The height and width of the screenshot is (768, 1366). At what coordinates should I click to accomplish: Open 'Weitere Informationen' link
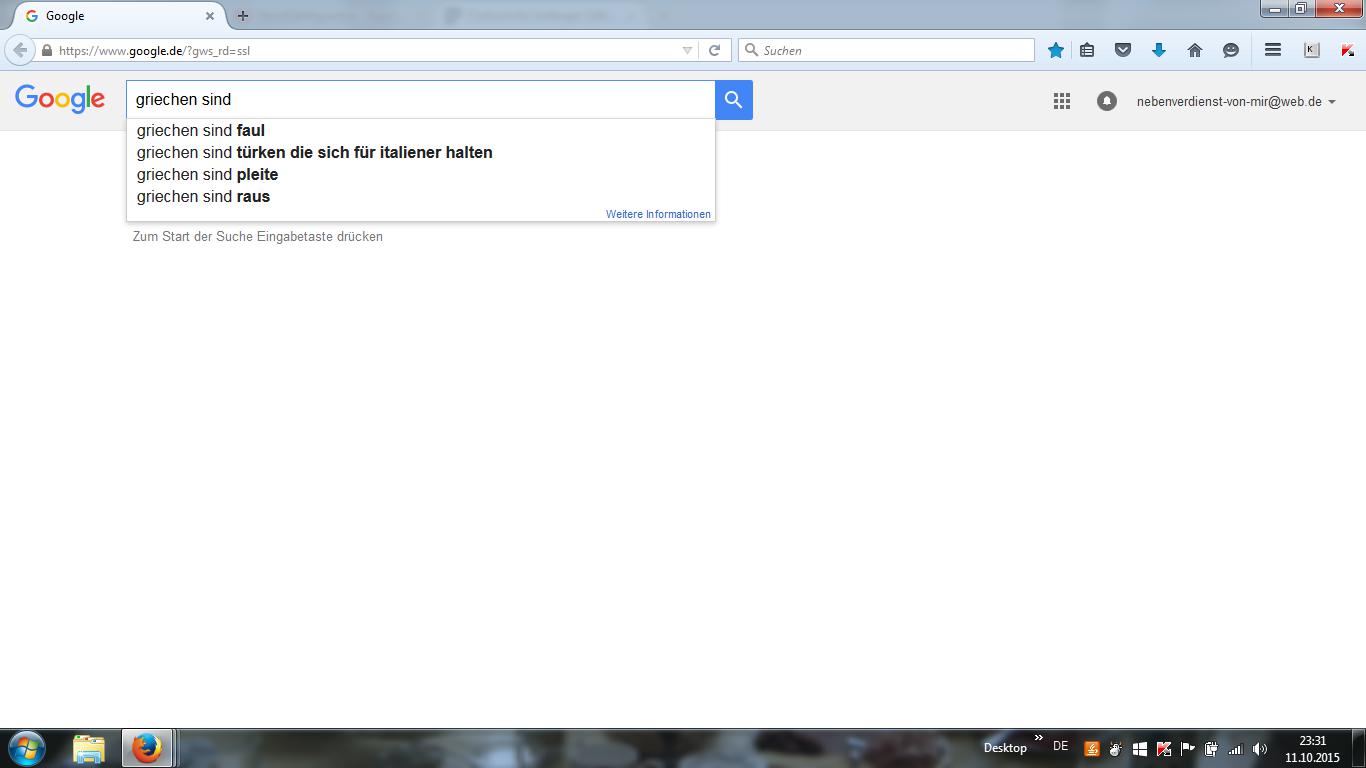658,214
